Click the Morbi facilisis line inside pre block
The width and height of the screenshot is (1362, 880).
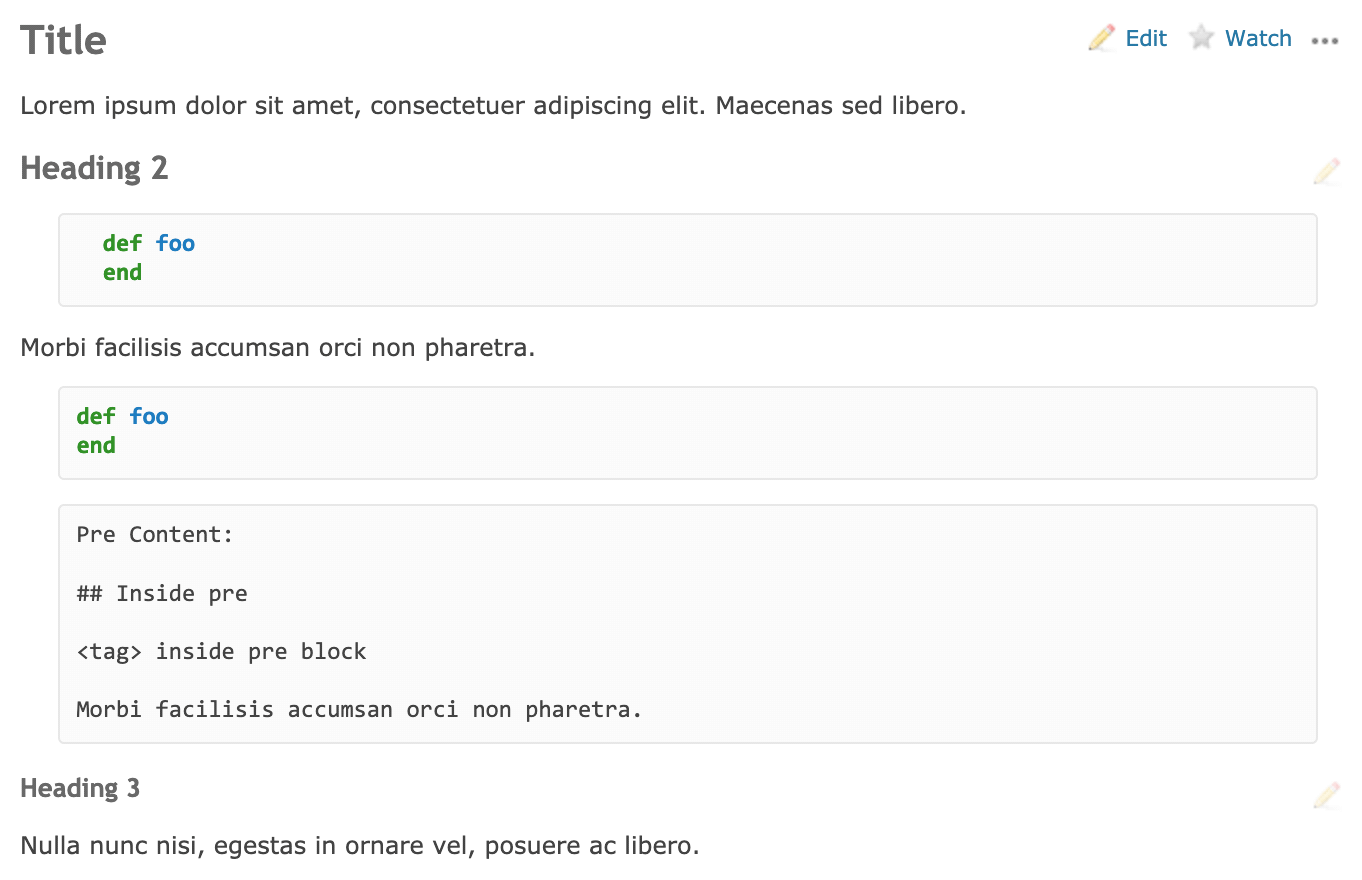[x=359, y=710]
